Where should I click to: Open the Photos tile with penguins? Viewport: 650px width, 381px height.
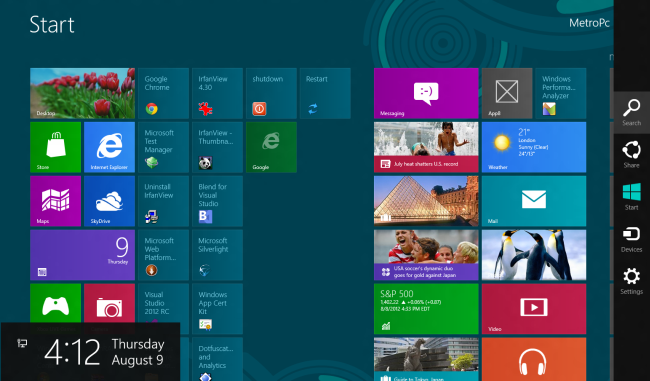pos(534,255)
